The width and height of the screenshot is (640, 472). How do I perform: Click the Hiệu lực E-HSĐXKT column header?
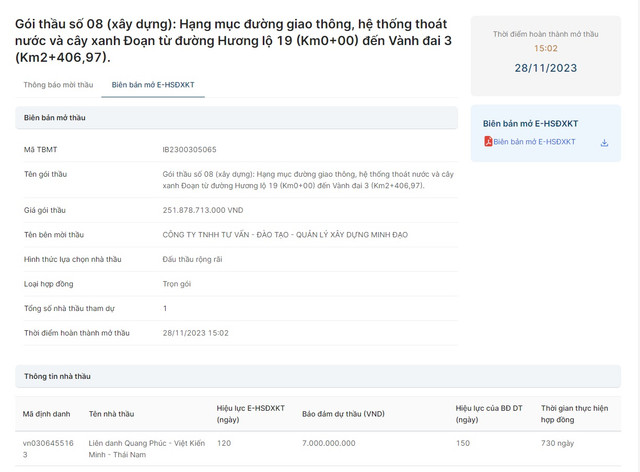click(x=251, y=413)
